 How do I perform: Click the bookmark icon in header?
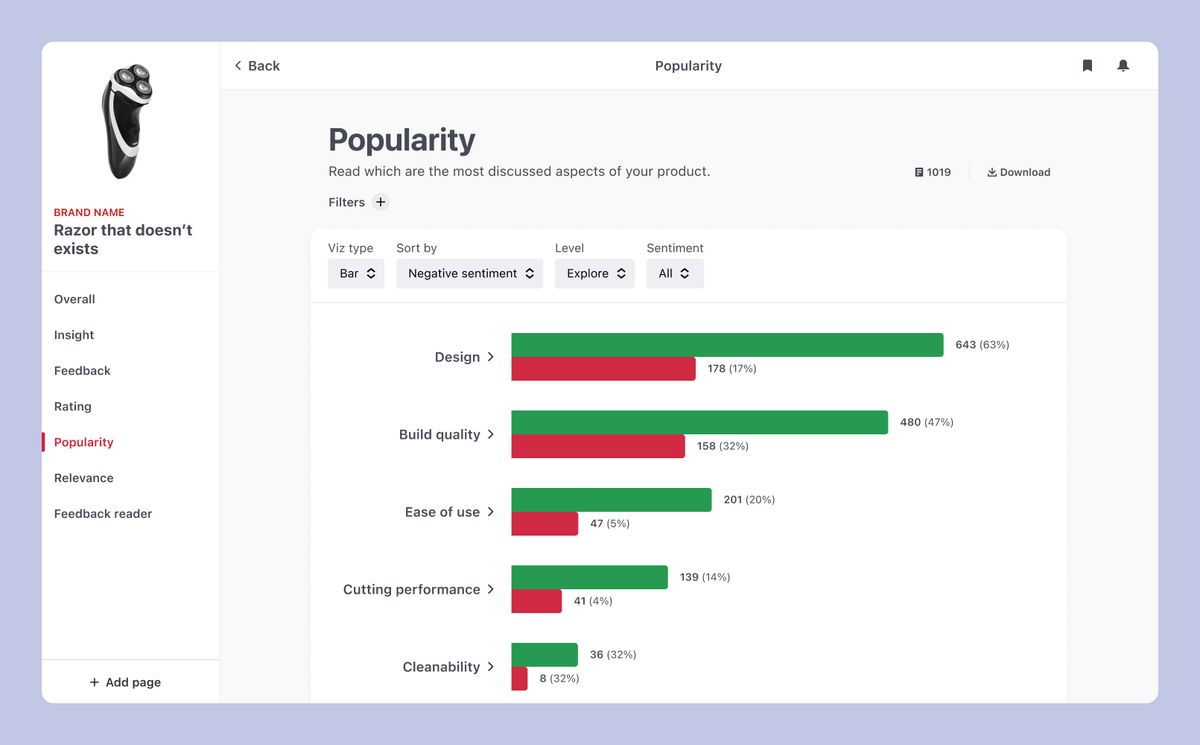1087,66
